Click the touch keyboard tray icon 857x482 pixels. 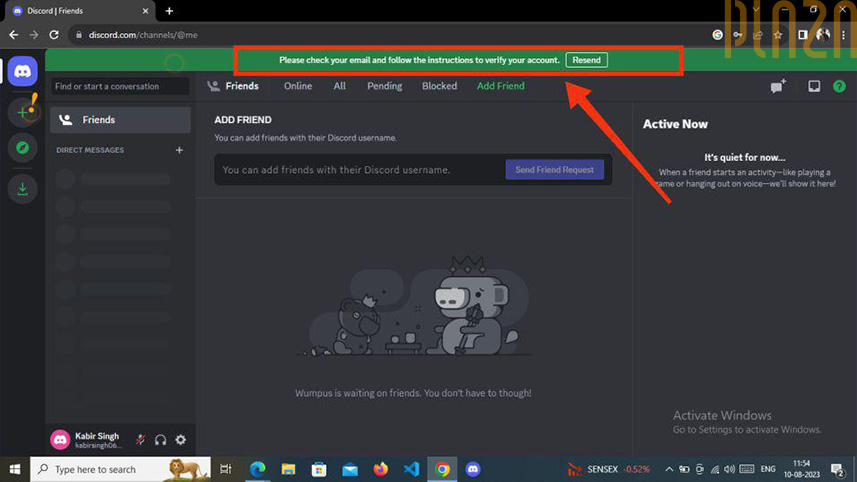[747, 469]
